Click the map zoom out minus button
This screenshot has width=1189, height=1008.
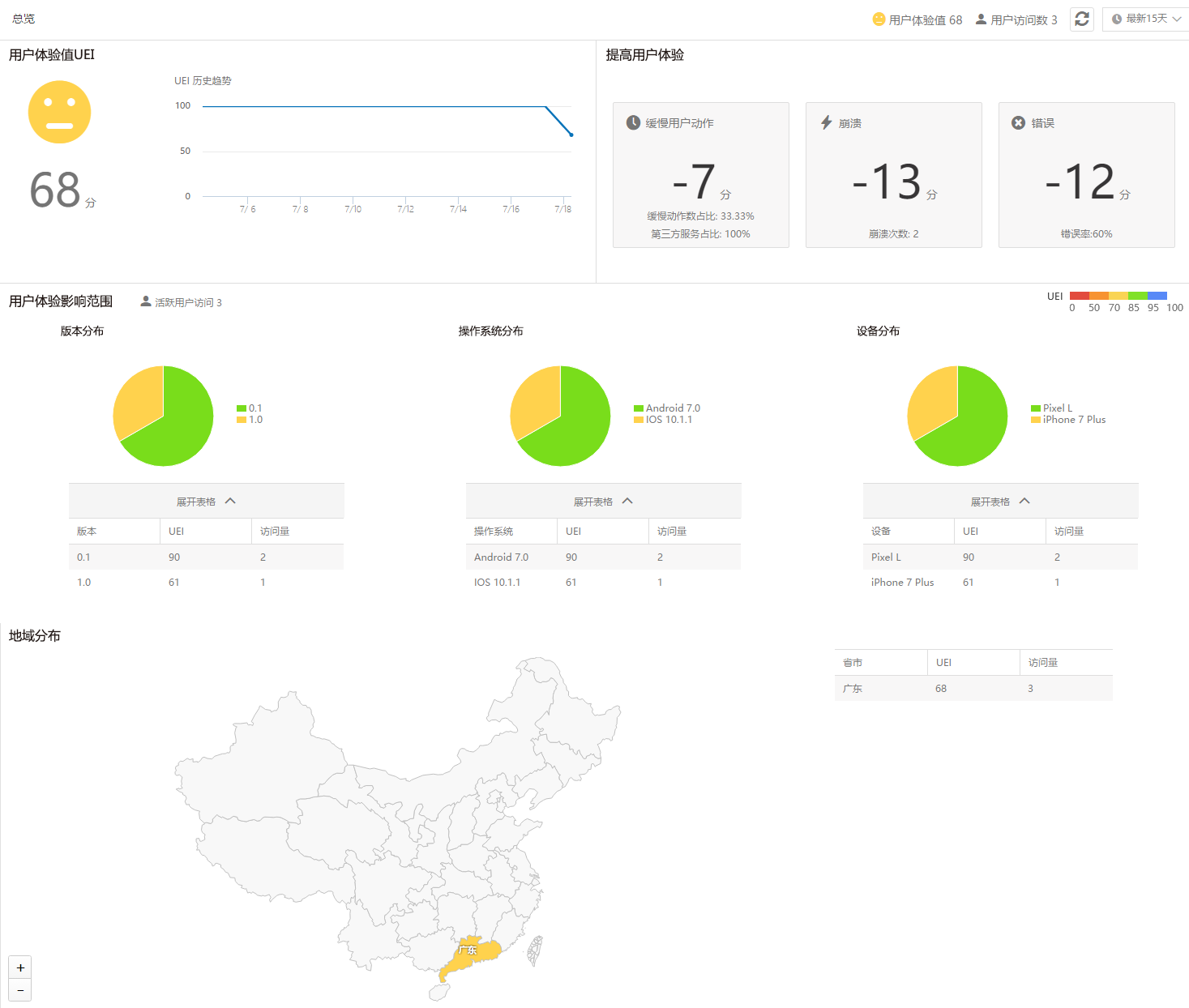tap(20, 990)
